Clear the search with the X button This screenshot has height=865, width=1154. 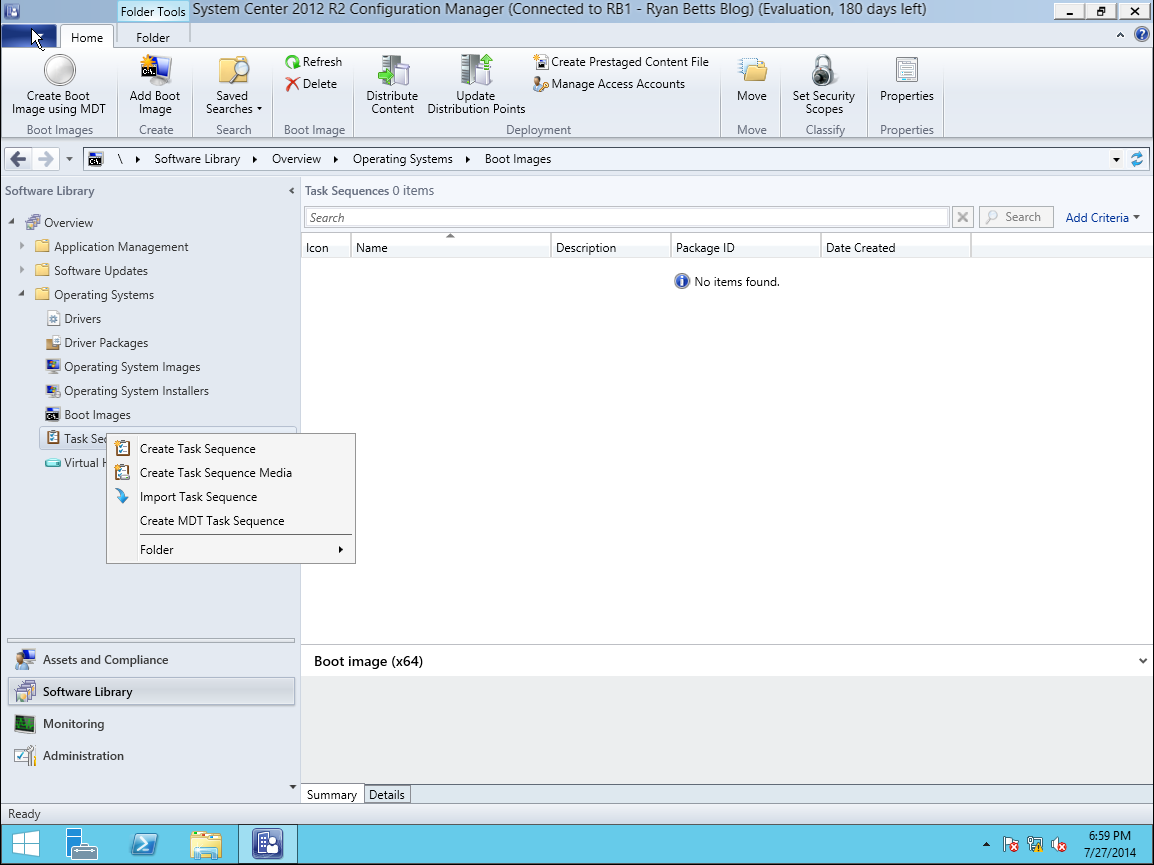pos(962,217)
